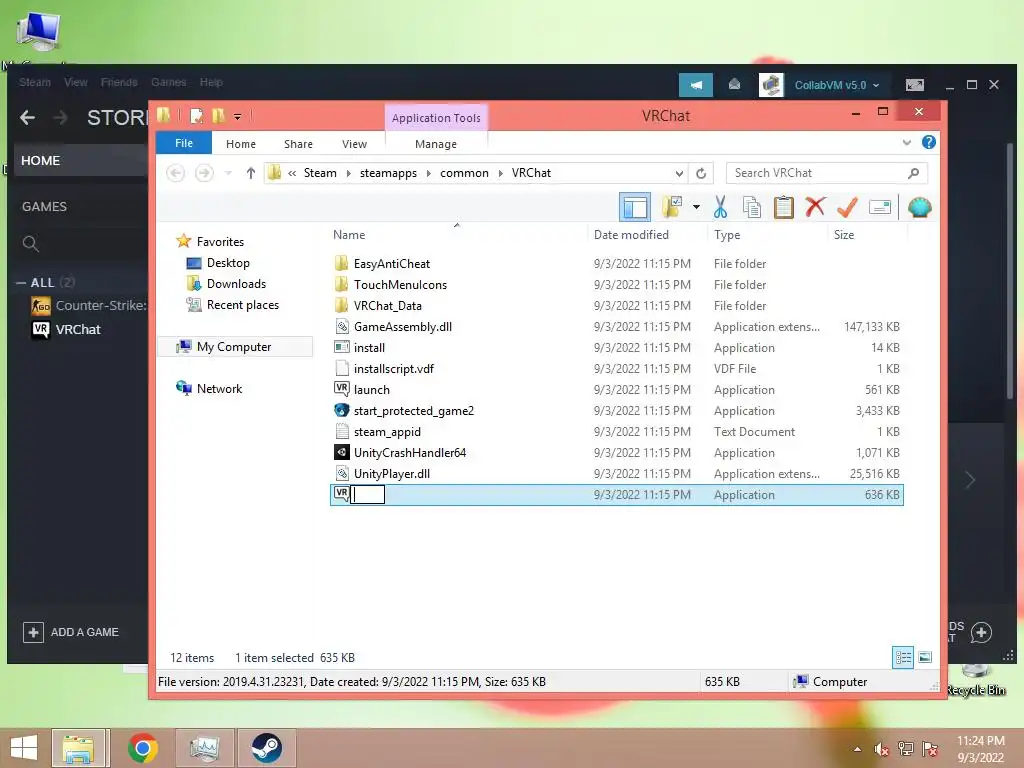Click the Forward navigation arrow in Explorer
This screenshot has height=768, width=1024.
point(204,173)
